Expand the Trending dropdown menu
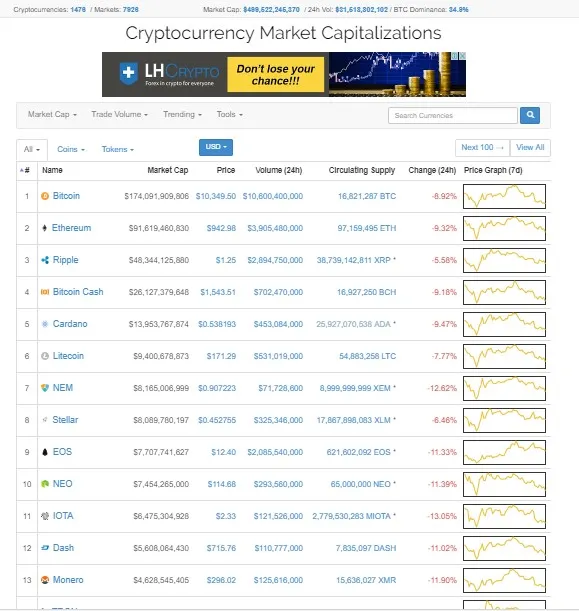This screenshot has width=579, height=611. [x=182, y=114]
